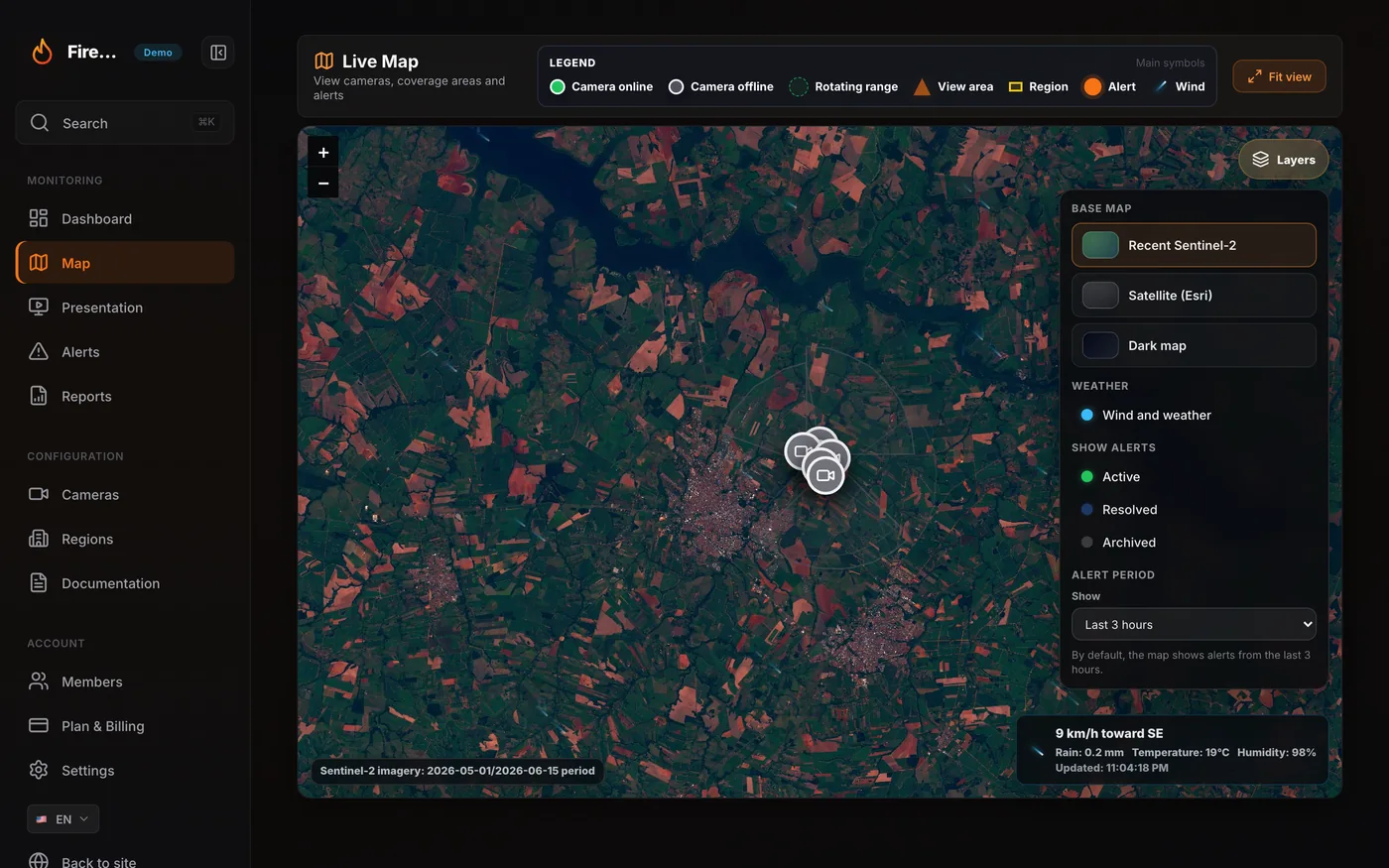Click the 'Updated: 11:04:18 PM' text

click(1111, 768)
